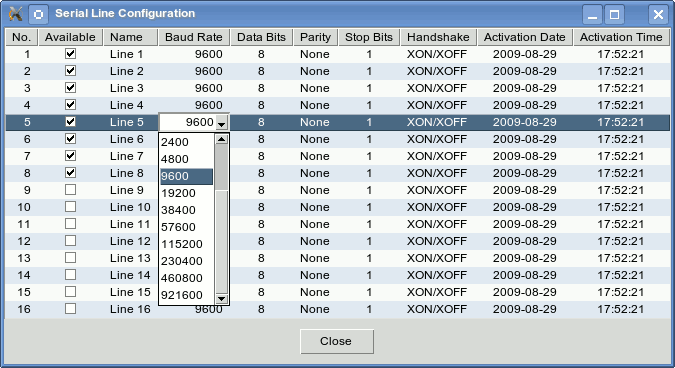Sort by the Available column header
Screen dimensions: 675x368
point(70,37)
